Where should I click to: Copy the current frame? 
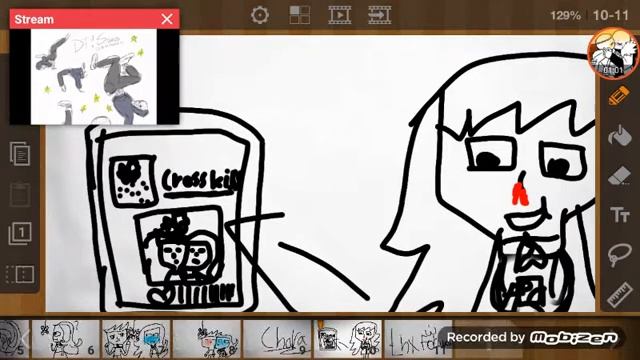coord(20,154)
